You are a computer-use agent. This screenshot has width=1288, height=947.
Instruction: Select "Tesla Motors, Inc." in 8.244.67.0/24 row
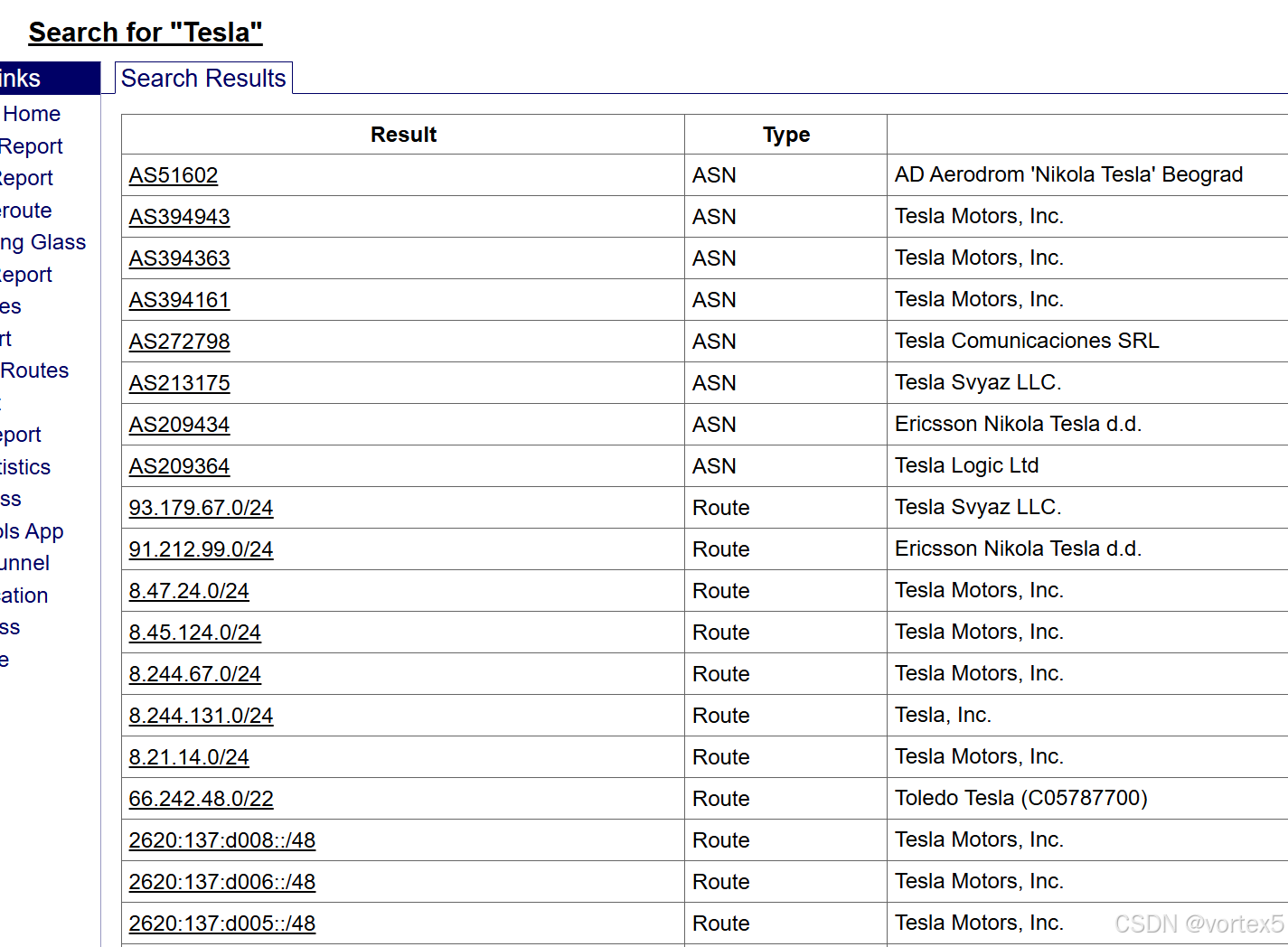click(979, 673)
